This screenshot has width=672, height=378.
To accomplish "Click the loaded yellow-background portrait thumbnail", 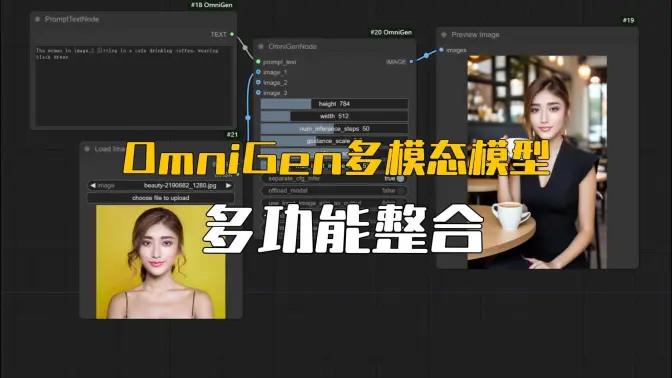I will pyautogui.click(x=161, y=262).
